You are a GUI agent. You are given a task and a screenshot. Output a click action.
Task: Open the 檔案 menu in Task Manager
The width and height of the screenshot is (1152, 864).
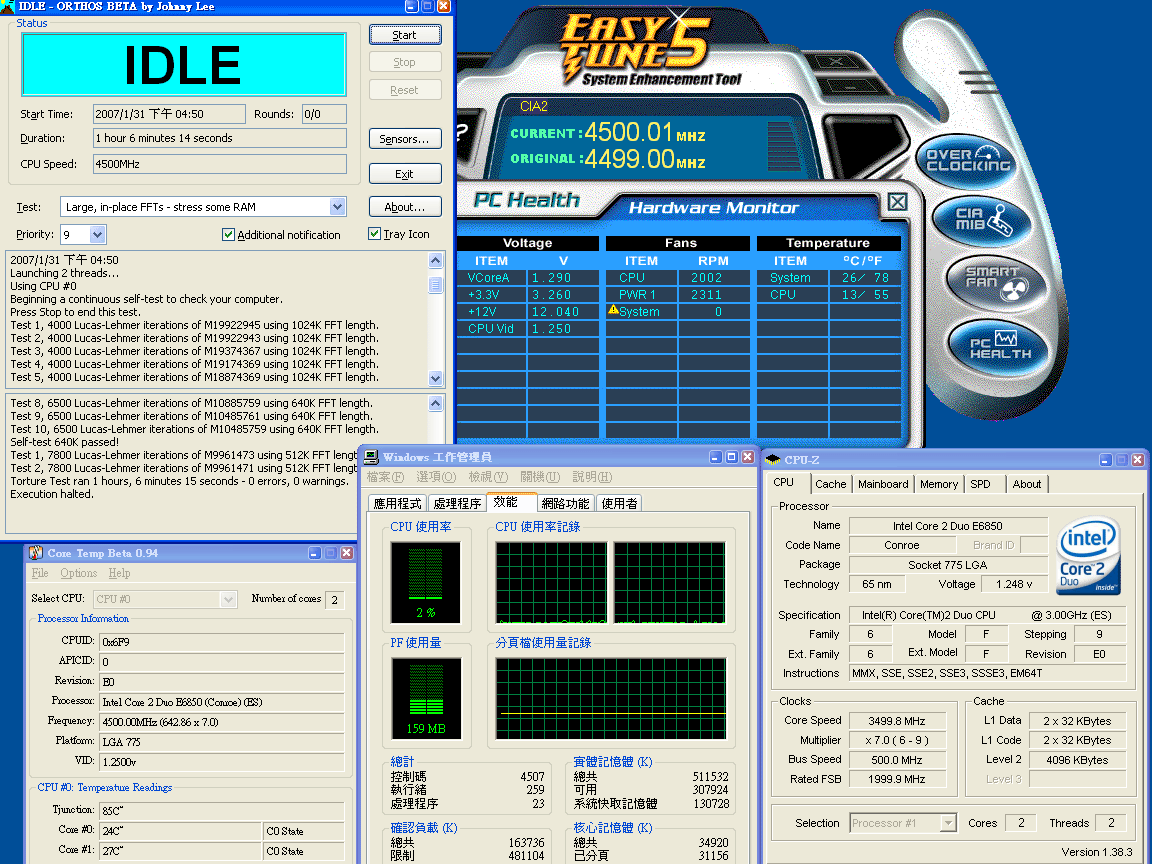click(386, 477)
